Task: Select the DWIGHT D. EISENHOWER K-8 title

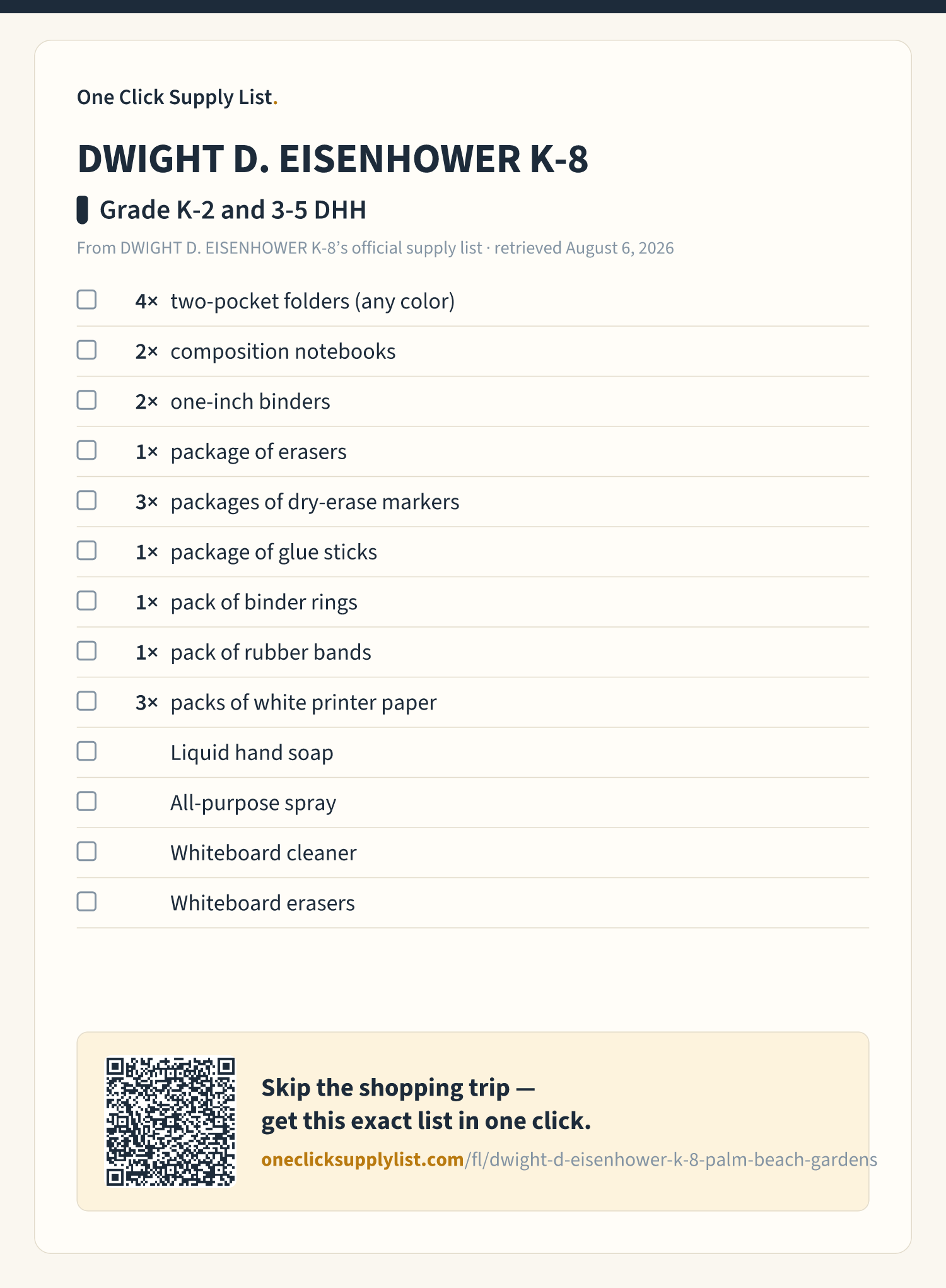Action: point(332,158)
